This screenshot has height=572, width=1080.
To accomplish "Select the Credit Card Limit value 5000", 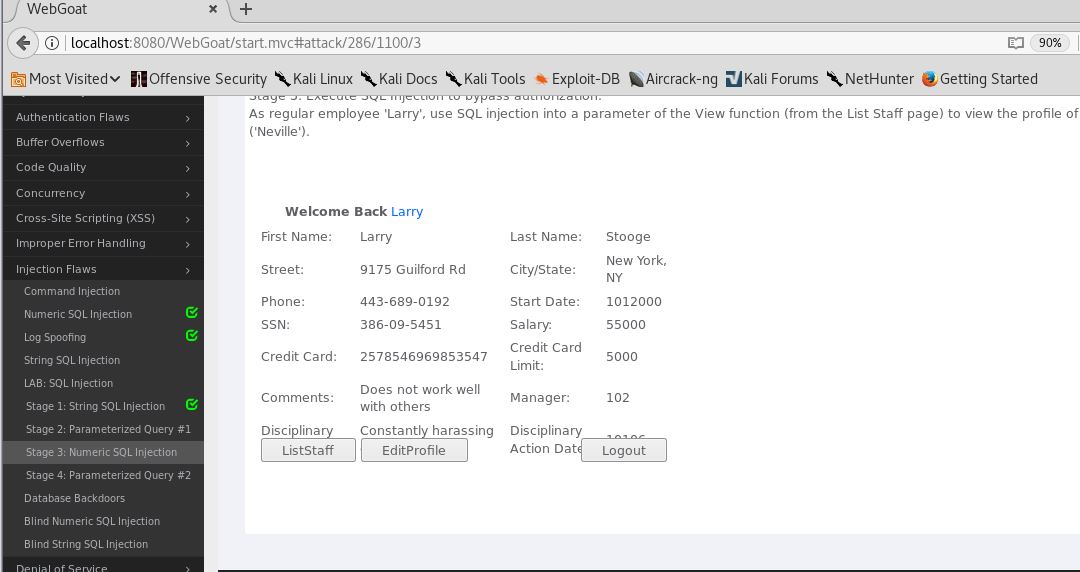I will point(622,357).
